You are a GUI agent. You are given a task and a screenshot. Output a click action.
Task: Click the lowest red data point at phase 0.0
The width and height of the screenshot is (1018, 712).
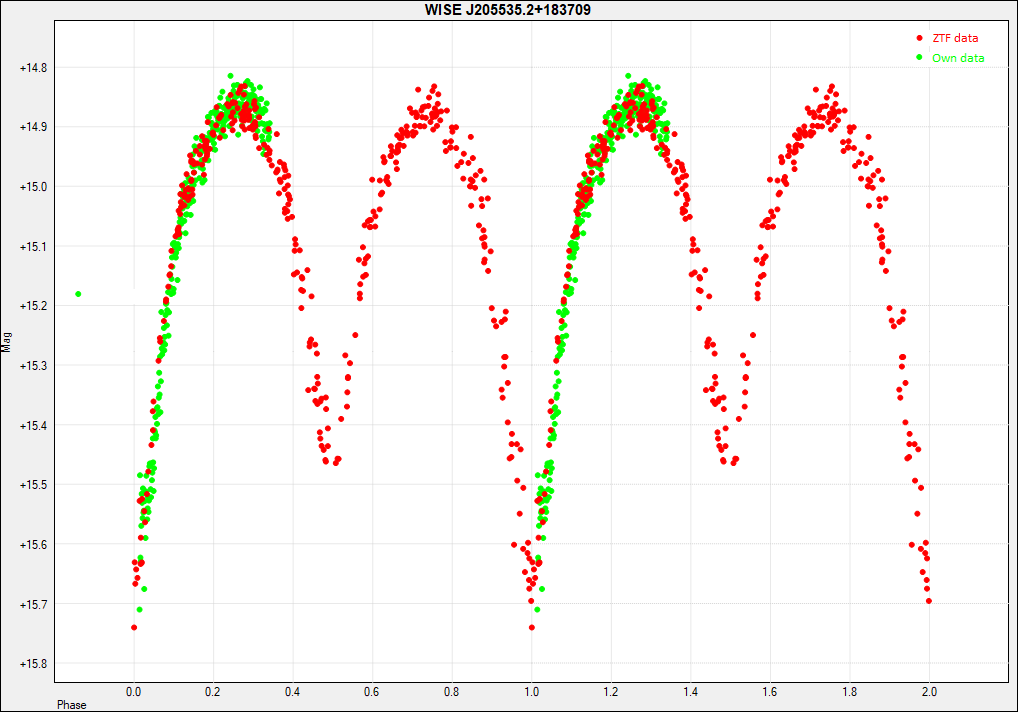click(134, 628)
